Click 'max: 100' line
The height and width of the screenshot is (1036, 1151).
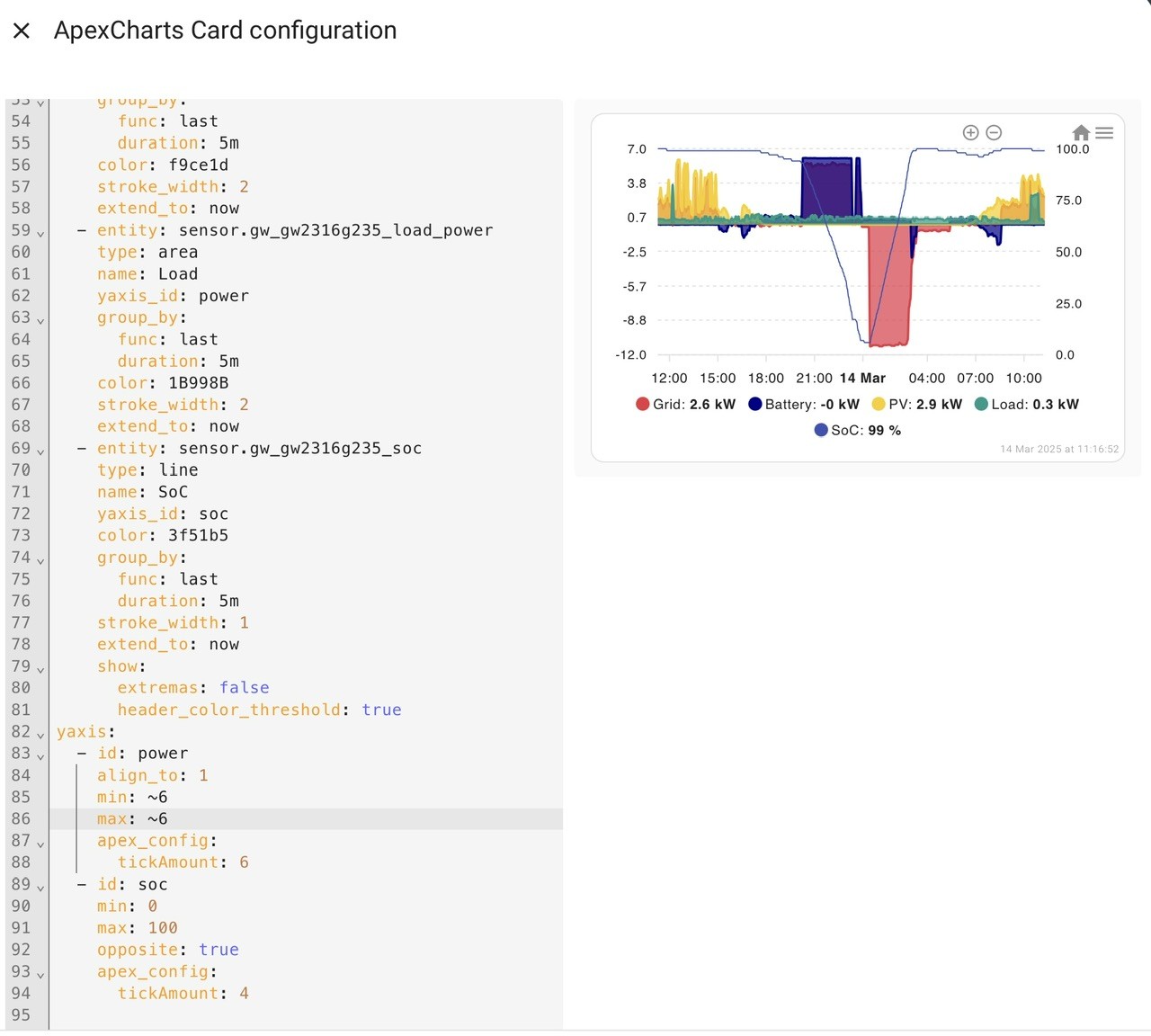[138, 928]
